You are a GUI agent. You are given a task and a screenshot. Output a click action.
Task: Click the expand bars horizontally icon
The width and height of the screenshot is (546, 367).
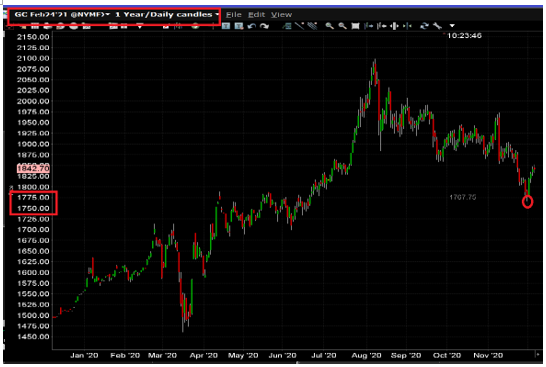(394, 26)
